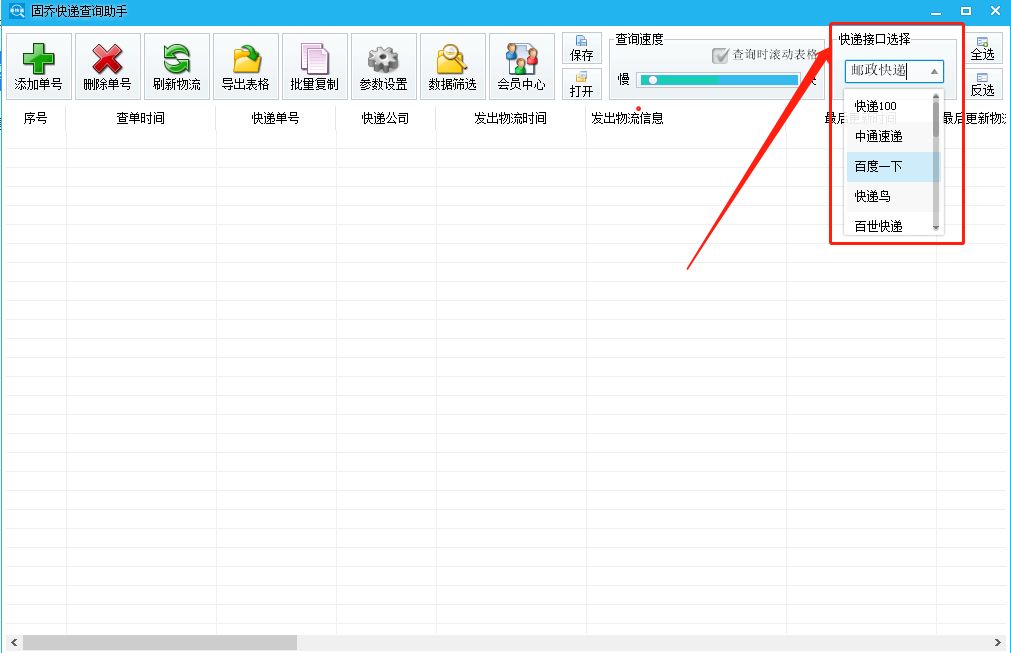Viewport: 1011px width, 653px height.
Task: Click the 删除单号 red X icon
Action: coord(107,59)
